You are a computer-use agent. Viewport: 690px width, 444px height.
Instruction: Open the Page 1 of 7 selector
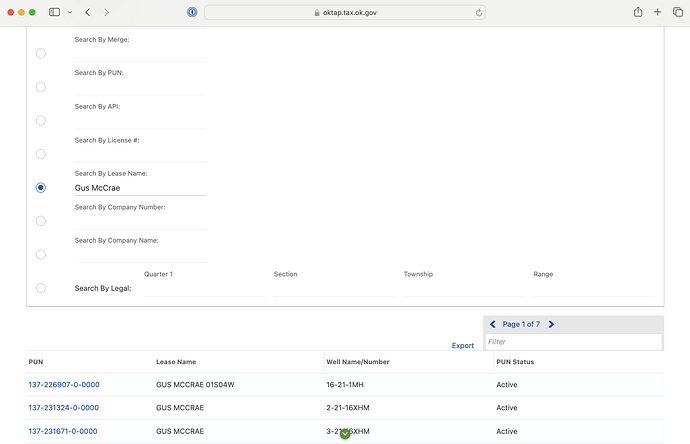tap(521, 324)
